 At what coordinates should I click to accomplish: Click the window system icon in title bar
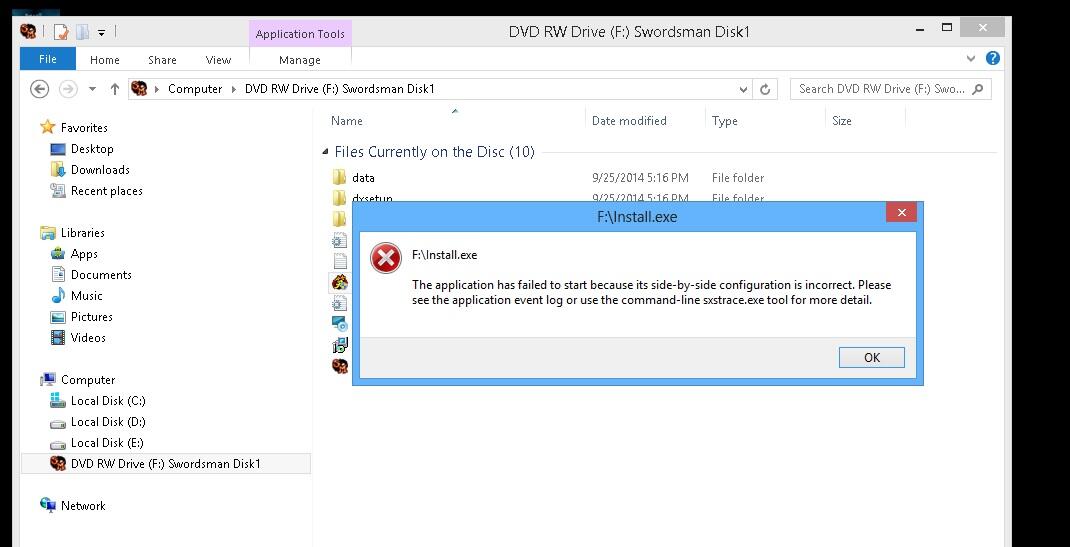pyautogui.click(x=28, y=31)
